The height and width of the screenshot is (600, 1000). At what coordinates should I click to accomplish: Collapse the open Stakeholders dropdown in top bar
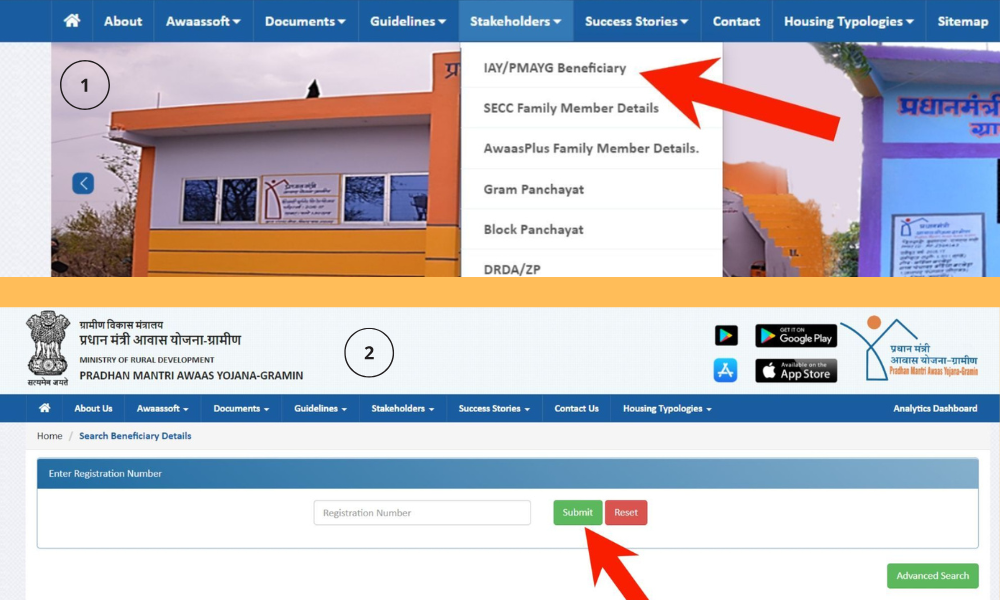pos(516,21)
